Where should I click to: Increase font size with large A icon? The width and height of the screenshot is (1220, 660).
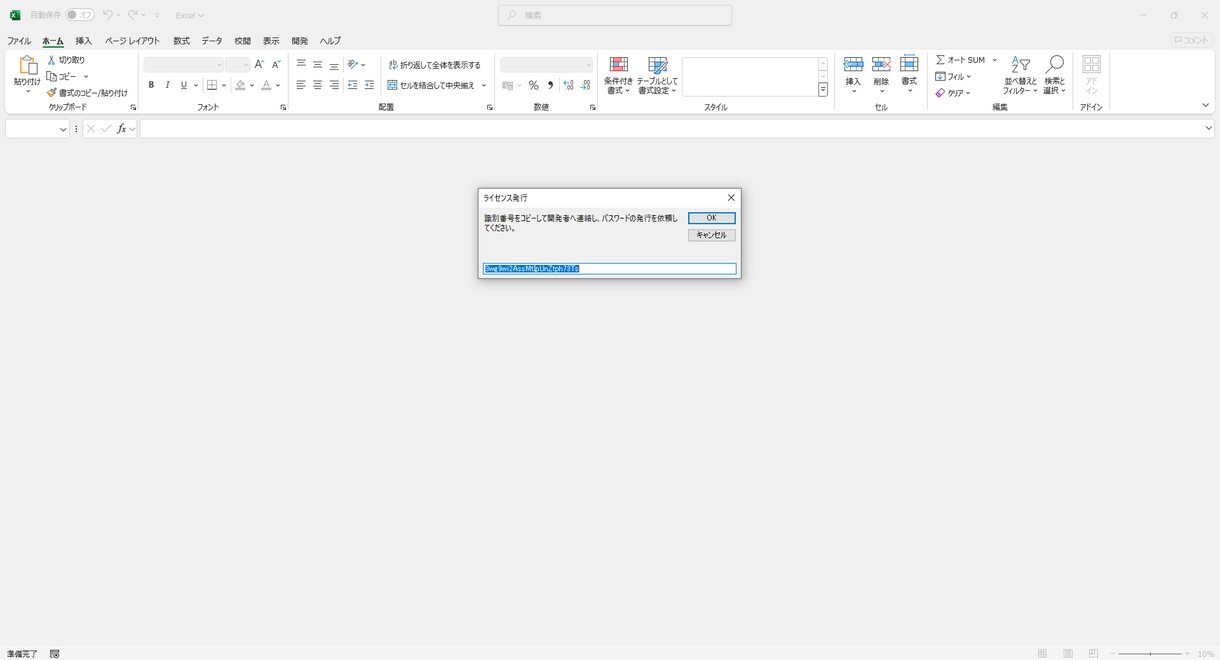(x=259, y=64)
